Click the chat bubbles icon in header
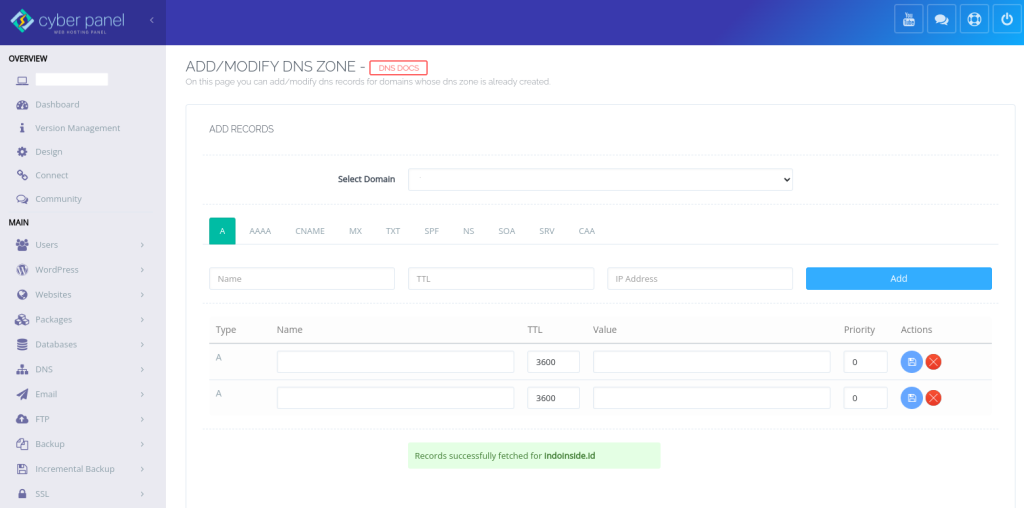 coord(940,19)
